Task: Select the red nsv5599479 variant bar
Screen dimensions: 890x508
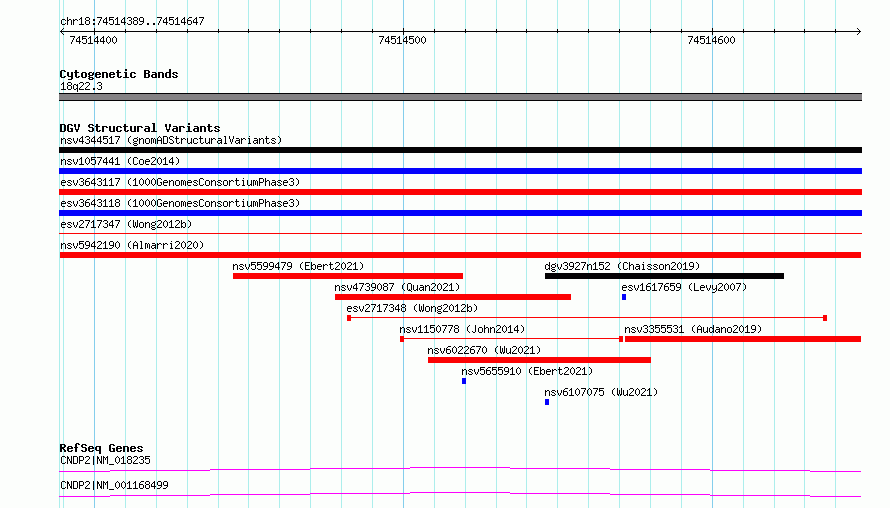Action: (348, 276)
